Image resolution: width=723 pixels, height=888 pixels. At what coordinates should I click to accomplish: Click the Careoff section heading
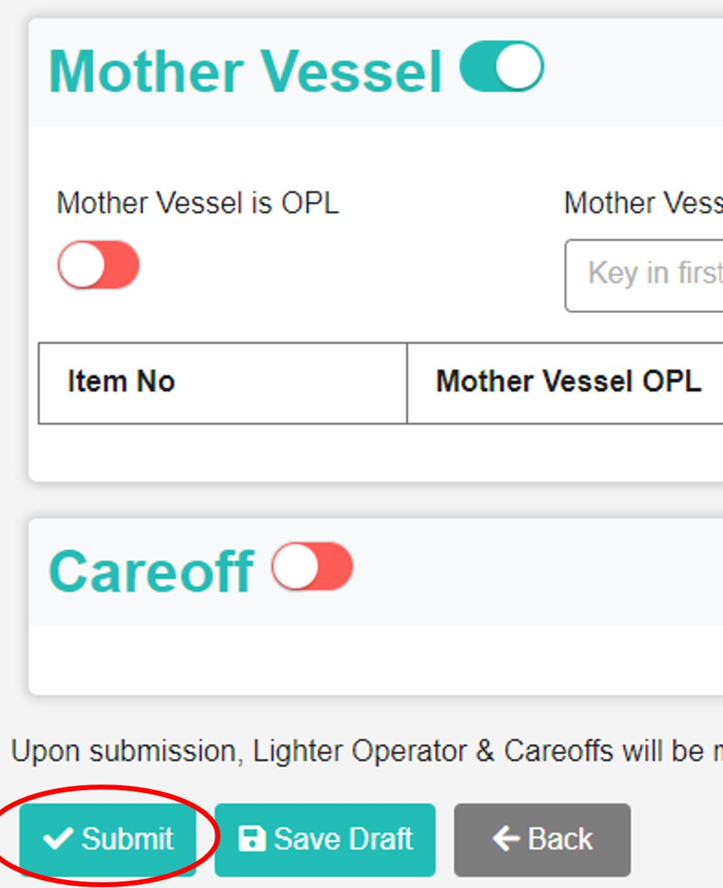(150, 570)
